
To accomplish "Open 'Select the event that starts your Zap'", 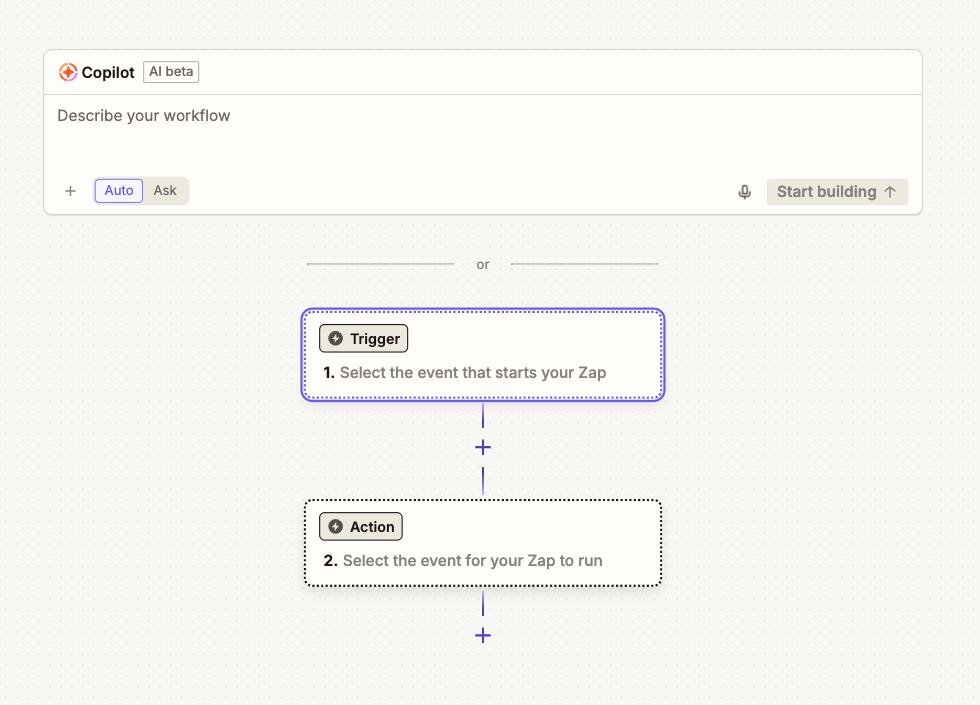I will point(472,373).
